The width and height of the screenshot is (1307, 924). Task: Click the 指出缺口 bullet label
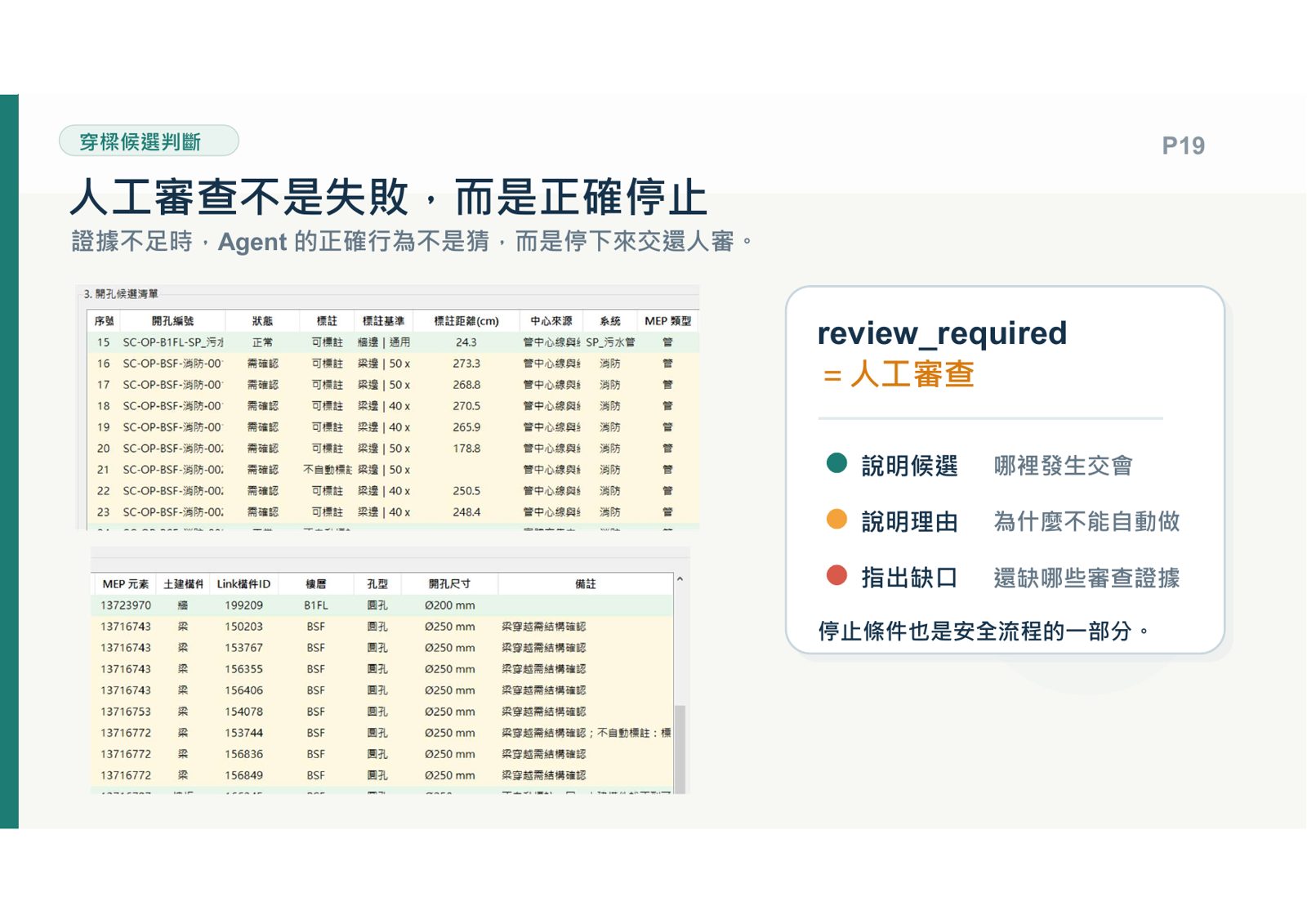(x=909, y=578)
